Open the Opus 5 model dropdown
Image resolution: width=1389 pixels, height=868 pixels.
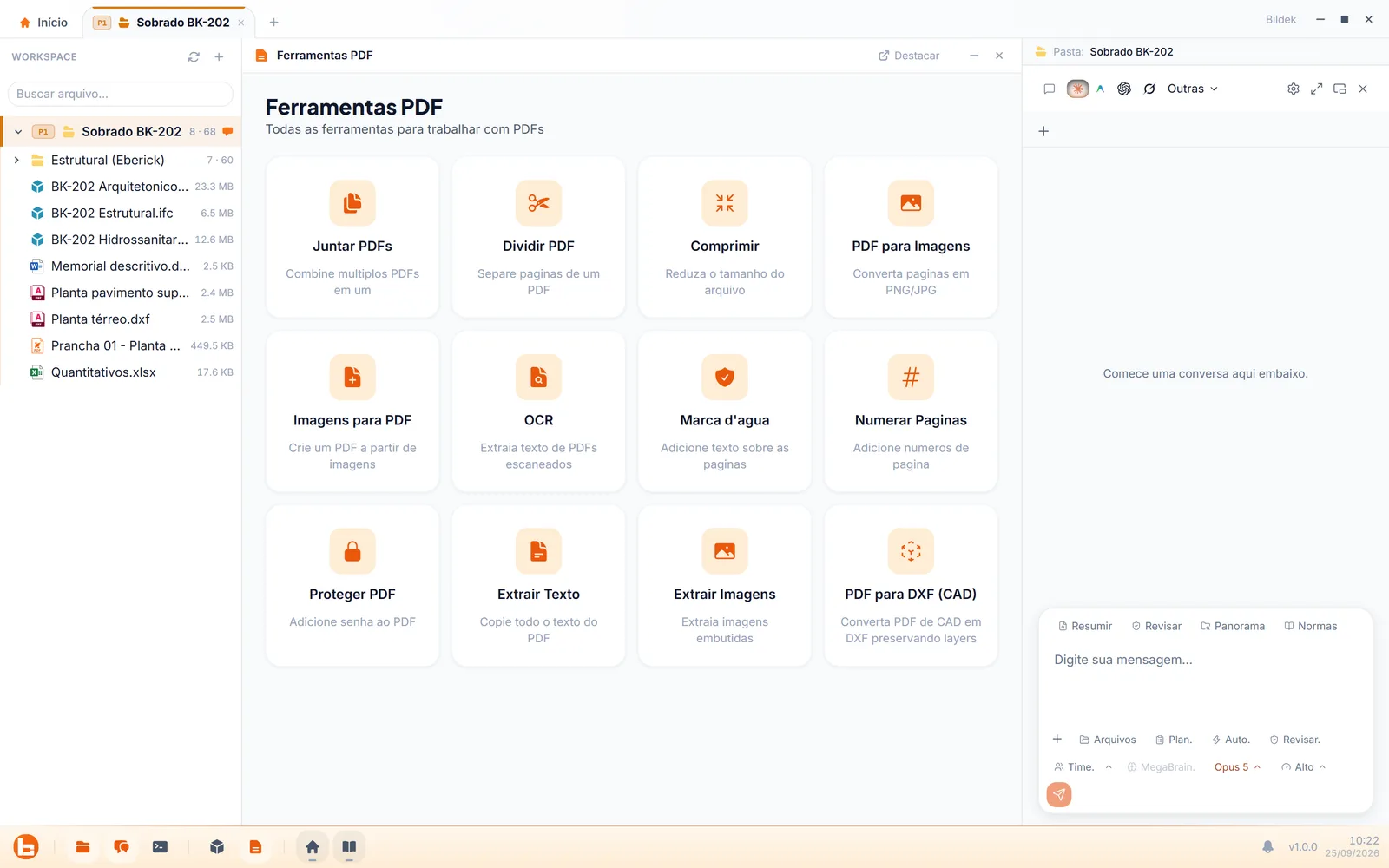(1237, 767)
